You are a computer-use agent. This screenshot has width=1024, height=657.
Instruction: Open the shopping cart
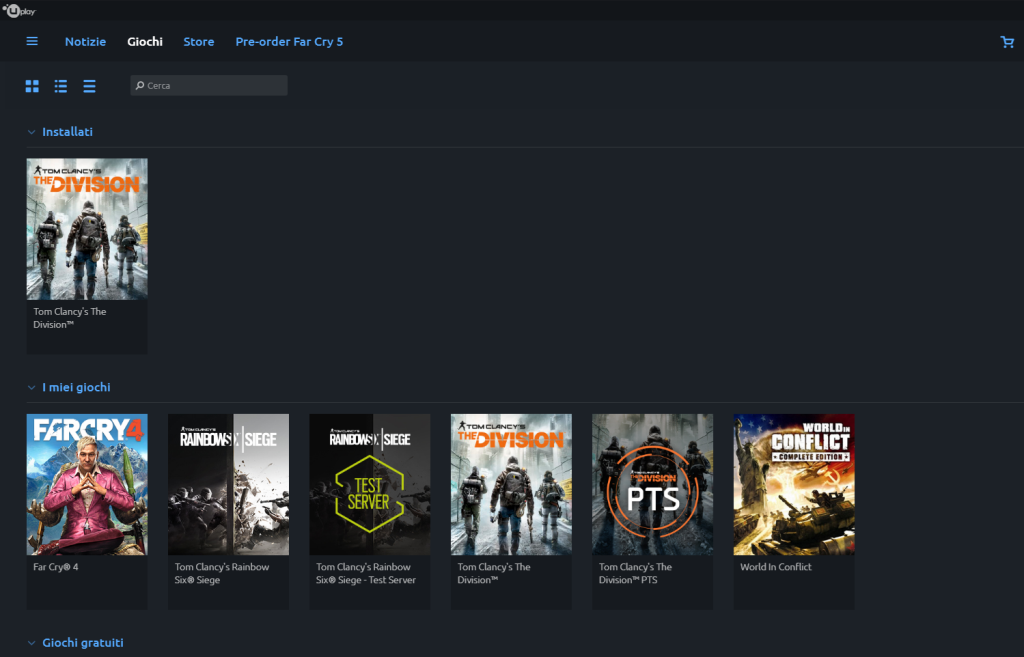point(1007,42)
